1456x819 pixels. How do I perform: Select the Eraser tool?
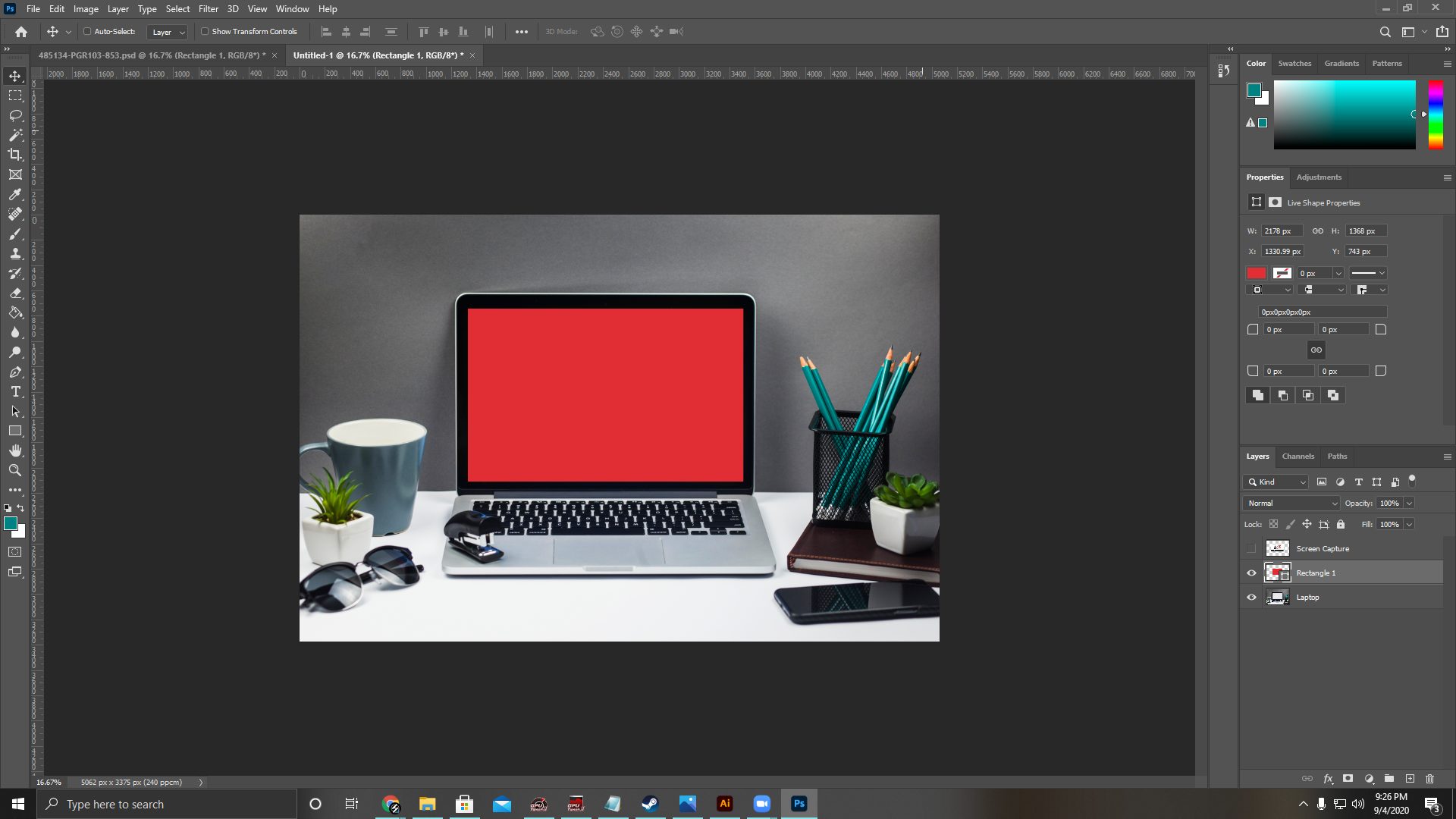(x=15, y=293)
